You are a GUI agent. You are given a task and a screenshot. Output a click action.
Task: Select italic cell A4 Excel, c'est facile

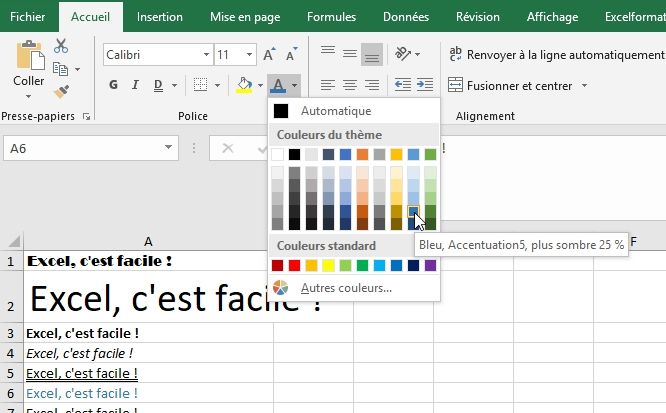point(148,353)
